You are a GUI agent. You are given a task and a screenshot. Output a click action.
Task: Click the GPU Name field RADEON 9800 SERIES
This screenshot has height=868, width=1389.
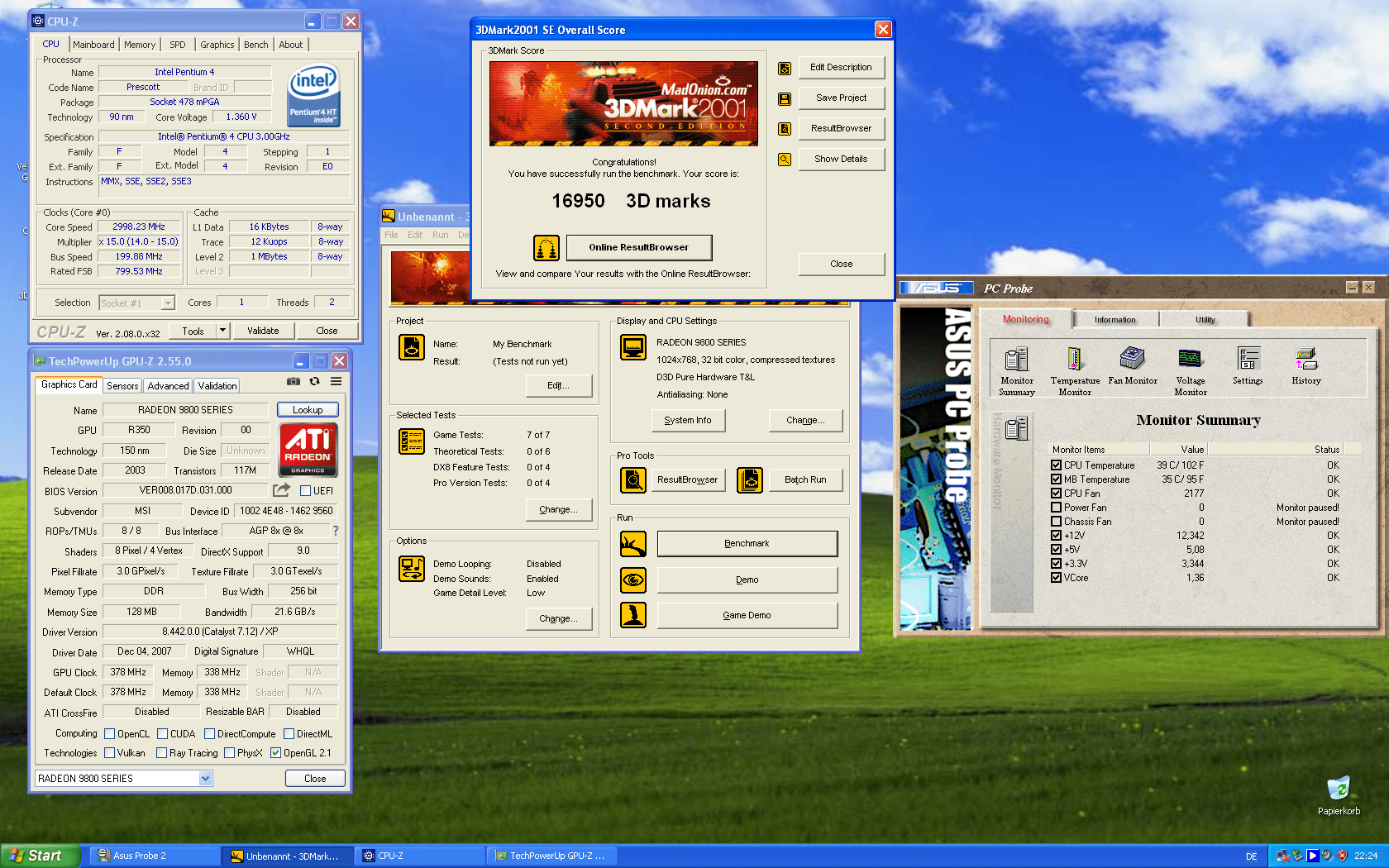pos(185,410)
